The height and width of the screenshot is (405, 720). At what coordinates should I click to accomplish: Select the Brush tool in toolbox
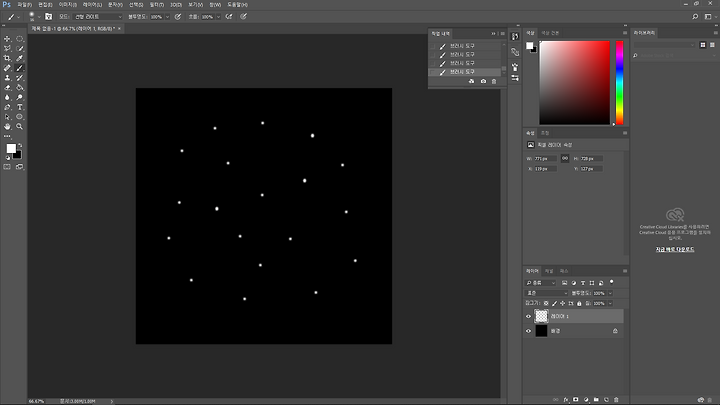(x=20, y=68)
